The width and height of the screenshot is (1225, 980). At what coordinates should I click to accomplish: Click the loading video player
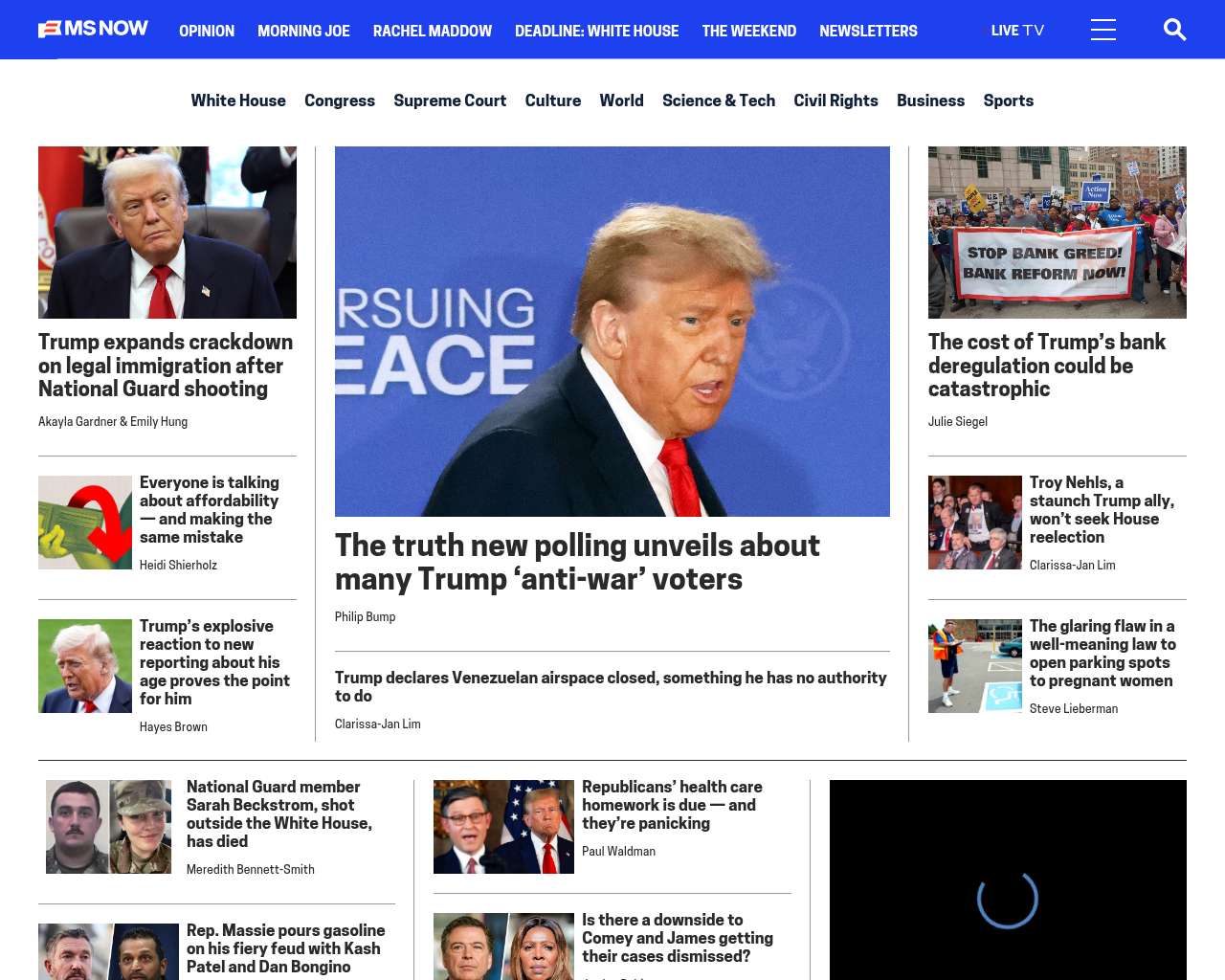(x=1008, y=880)
